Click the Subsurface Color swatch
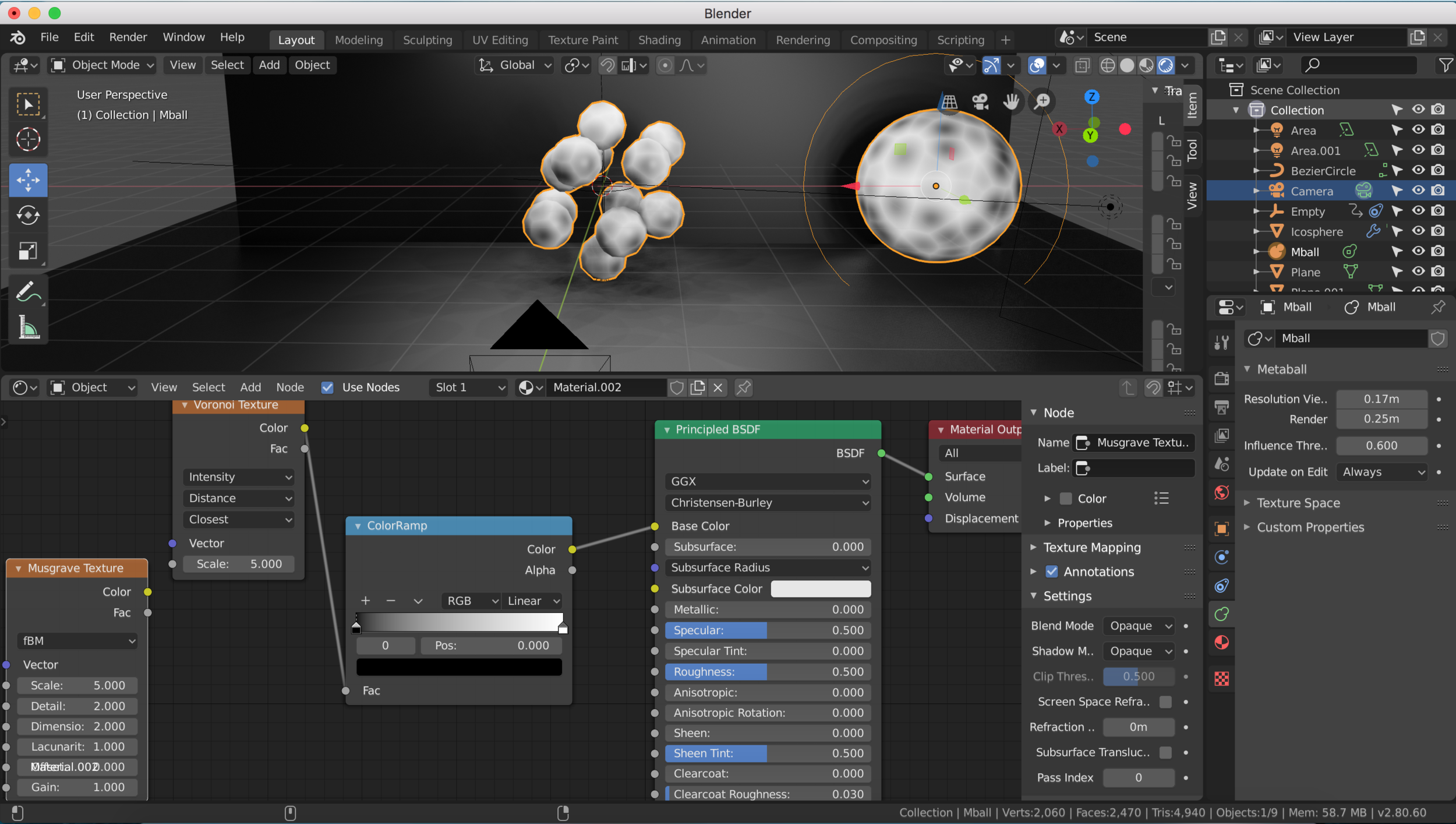This screenshot has width=1456, height=824. (821, 589)
